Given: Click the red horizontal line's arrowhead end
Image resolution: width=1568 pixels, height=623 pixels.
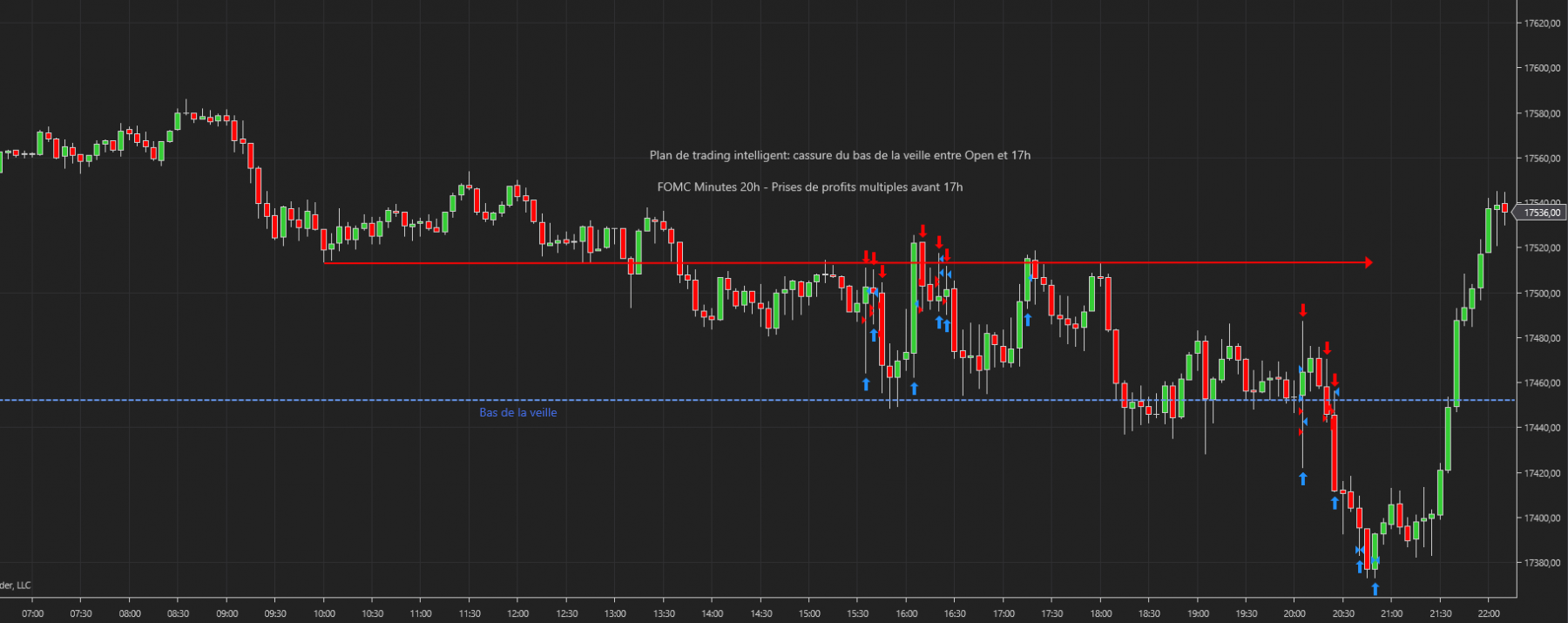Looking at the screenshot, I should tap(1369, 262).
